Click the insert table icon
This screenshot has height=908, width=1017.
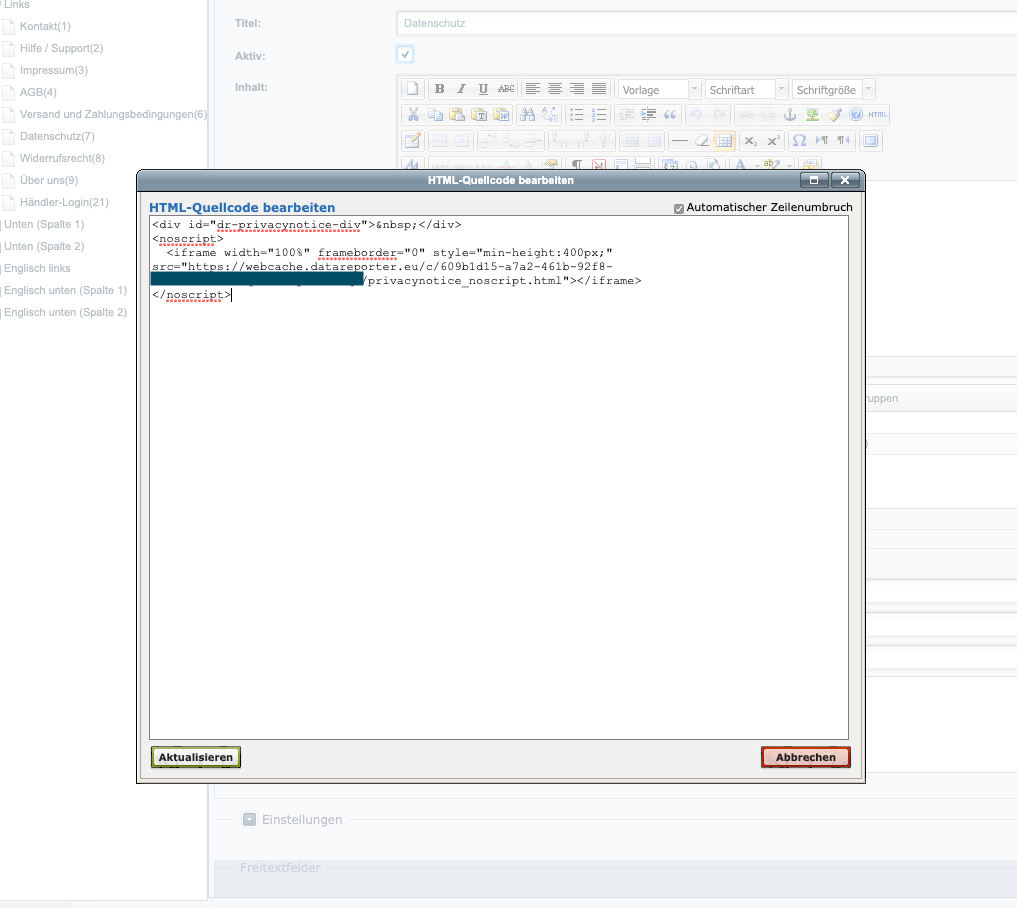pos(726,140)
